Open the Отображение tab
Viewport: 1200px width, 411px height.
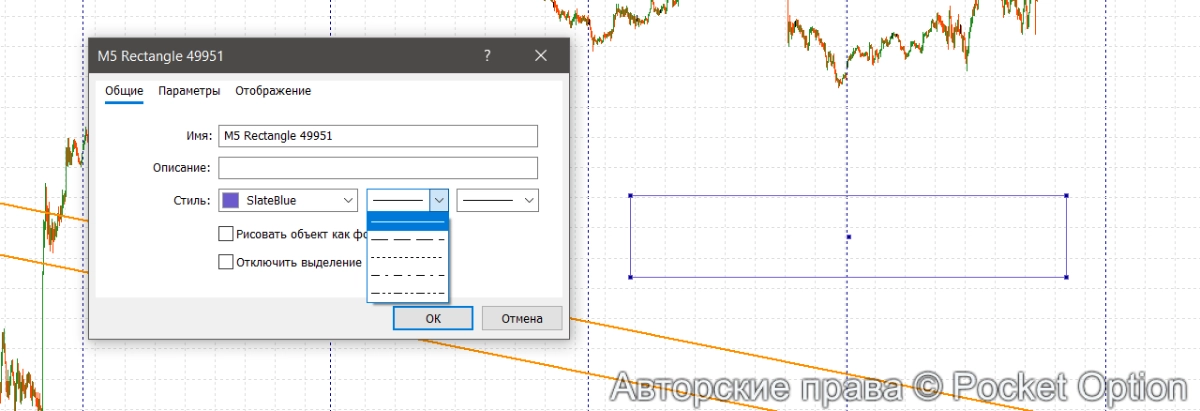273,91
